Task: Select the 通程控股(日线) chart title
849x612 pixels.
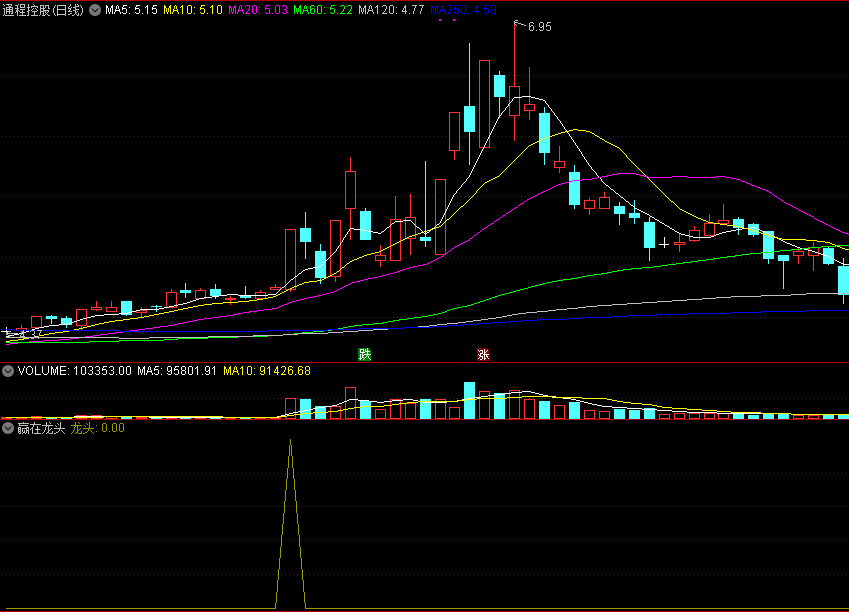Action: coord(43,10)
